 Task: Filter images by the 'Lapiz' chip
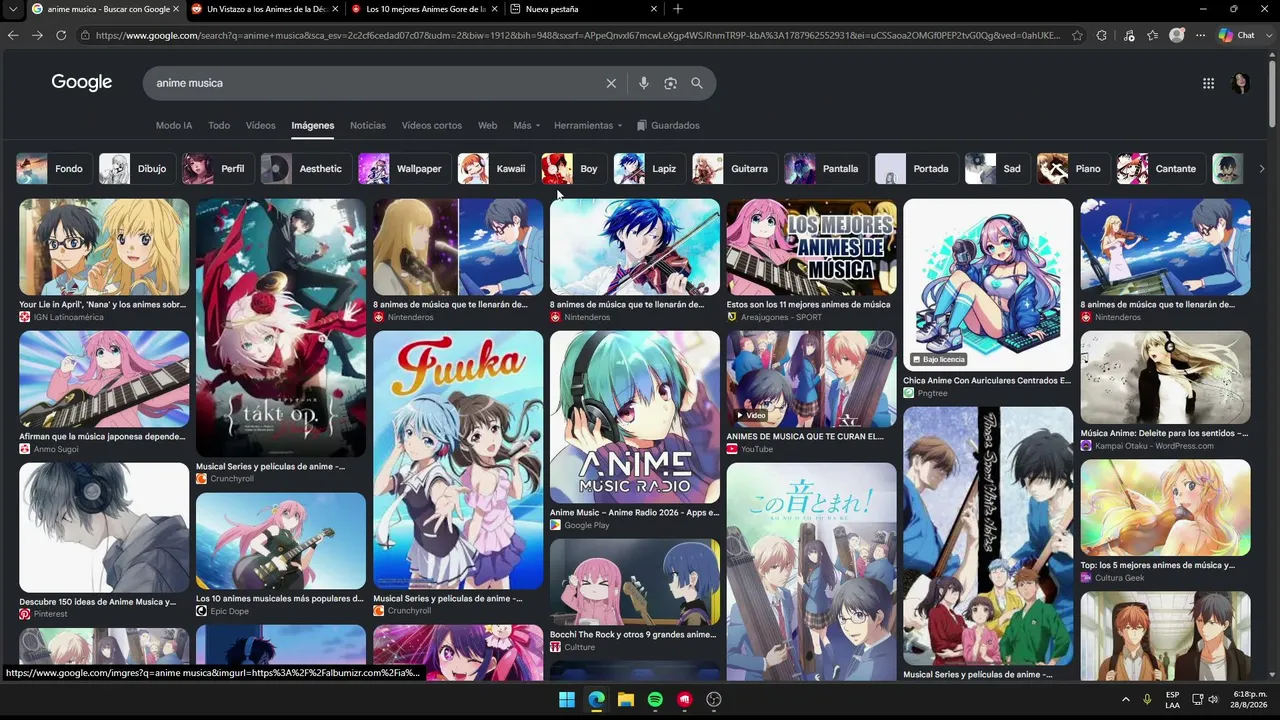650,169
